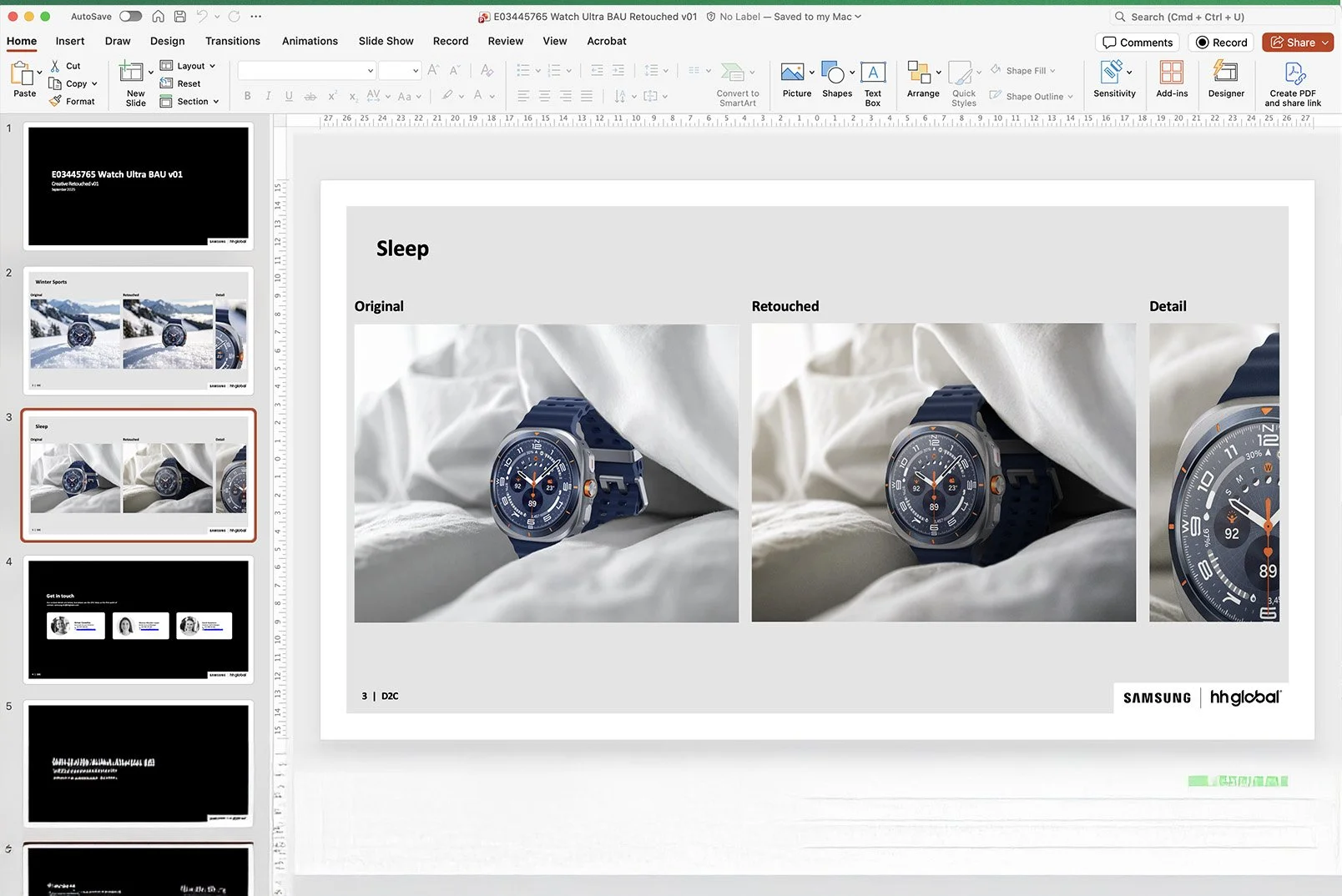Select slide 4 Get in touch thumbnail
Screen dimensions: 1342x896
(139, 620)
